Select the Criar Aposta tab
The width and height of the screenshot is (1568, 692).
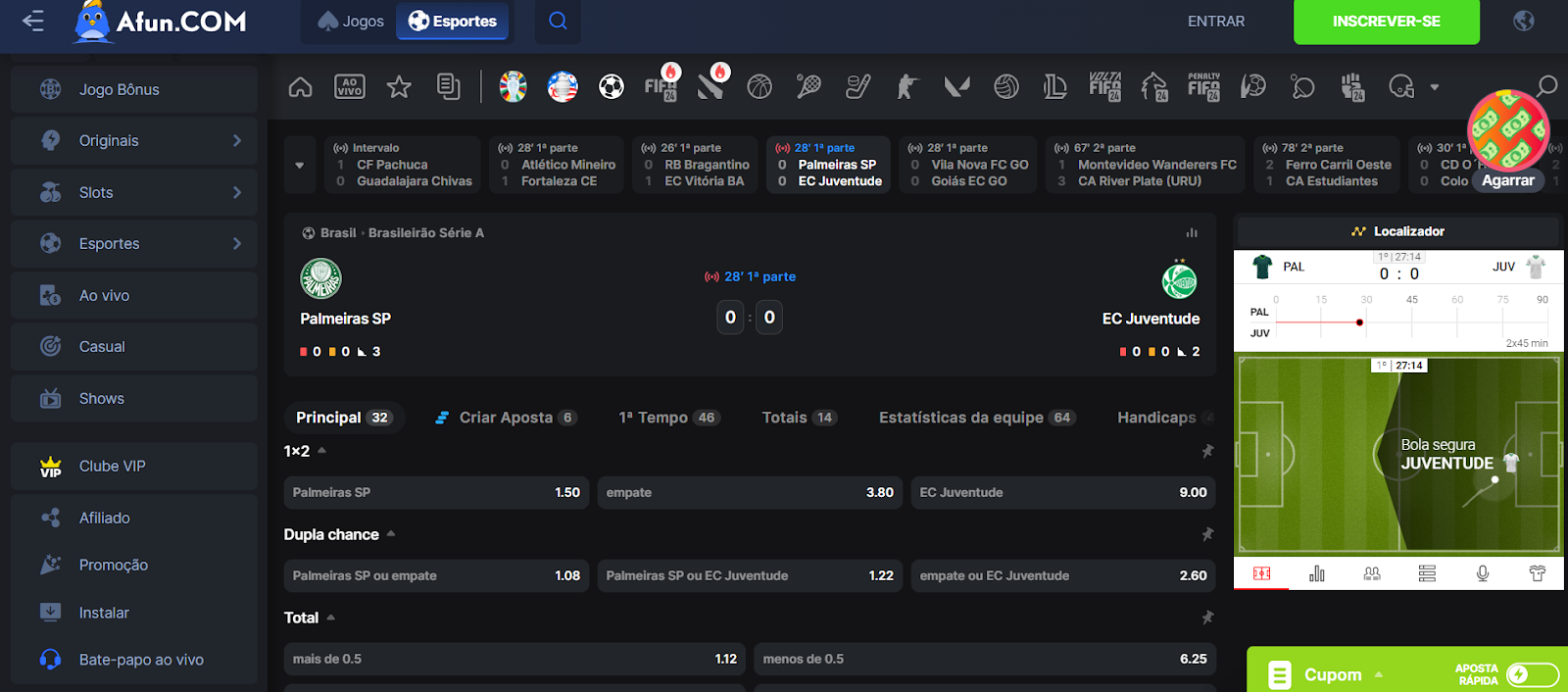click(x=506, y=418)
